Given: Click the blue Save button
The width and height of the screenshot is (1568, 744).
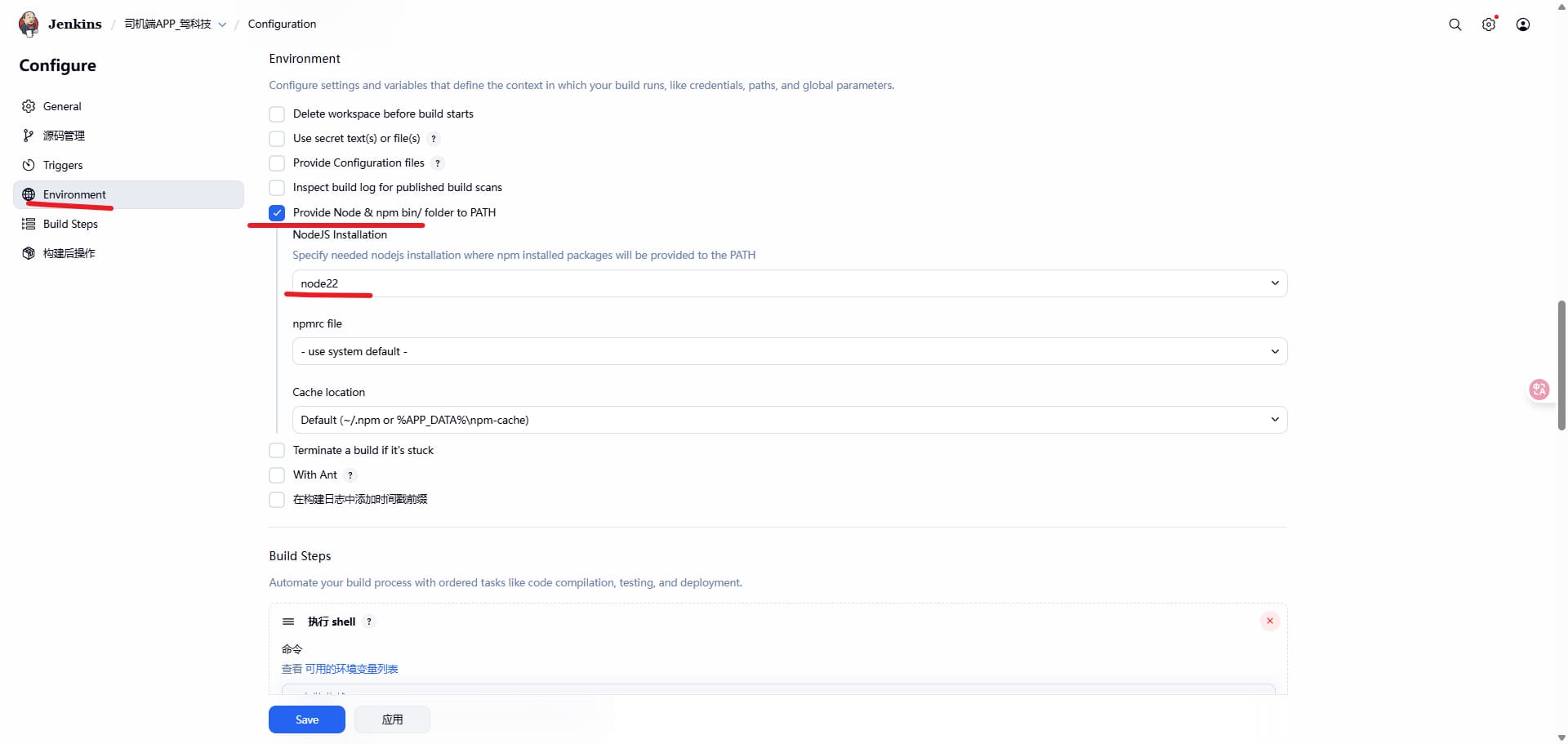Looking at the screenshot, I should click(306, 719).
